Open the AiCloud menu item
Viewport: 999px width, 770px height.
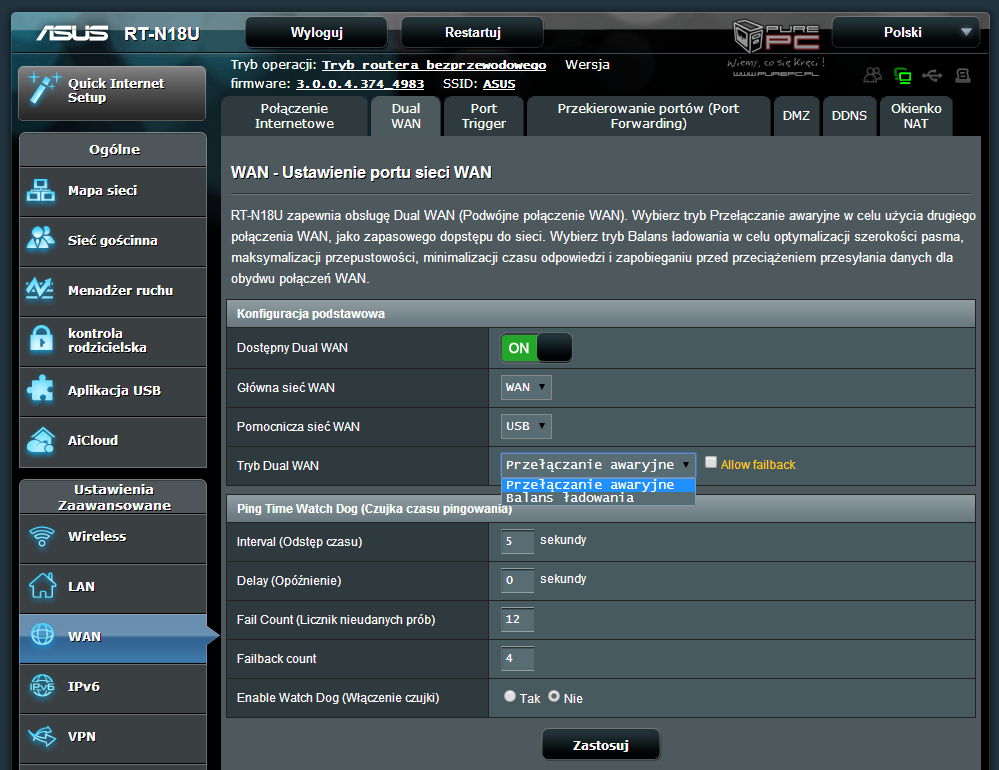pyautogui.click(x=113, y=441)
